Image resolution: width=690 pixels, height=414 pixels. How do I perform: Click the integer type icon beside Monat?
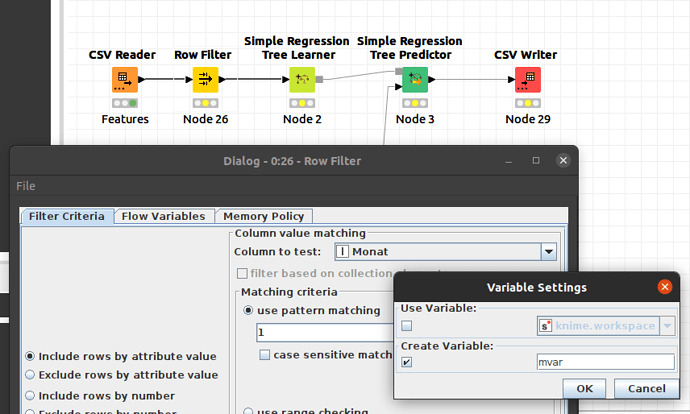tap(342, 252)
